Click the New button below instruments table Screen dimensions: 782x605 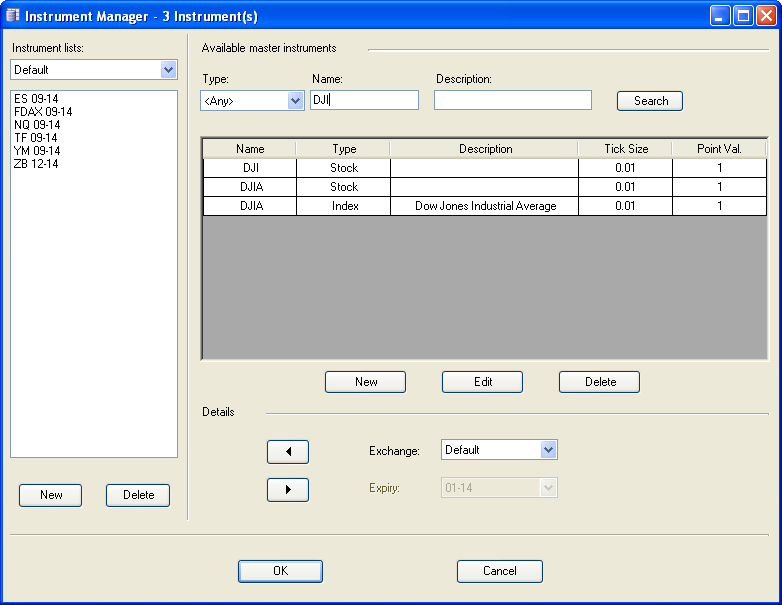coord(365,382)
